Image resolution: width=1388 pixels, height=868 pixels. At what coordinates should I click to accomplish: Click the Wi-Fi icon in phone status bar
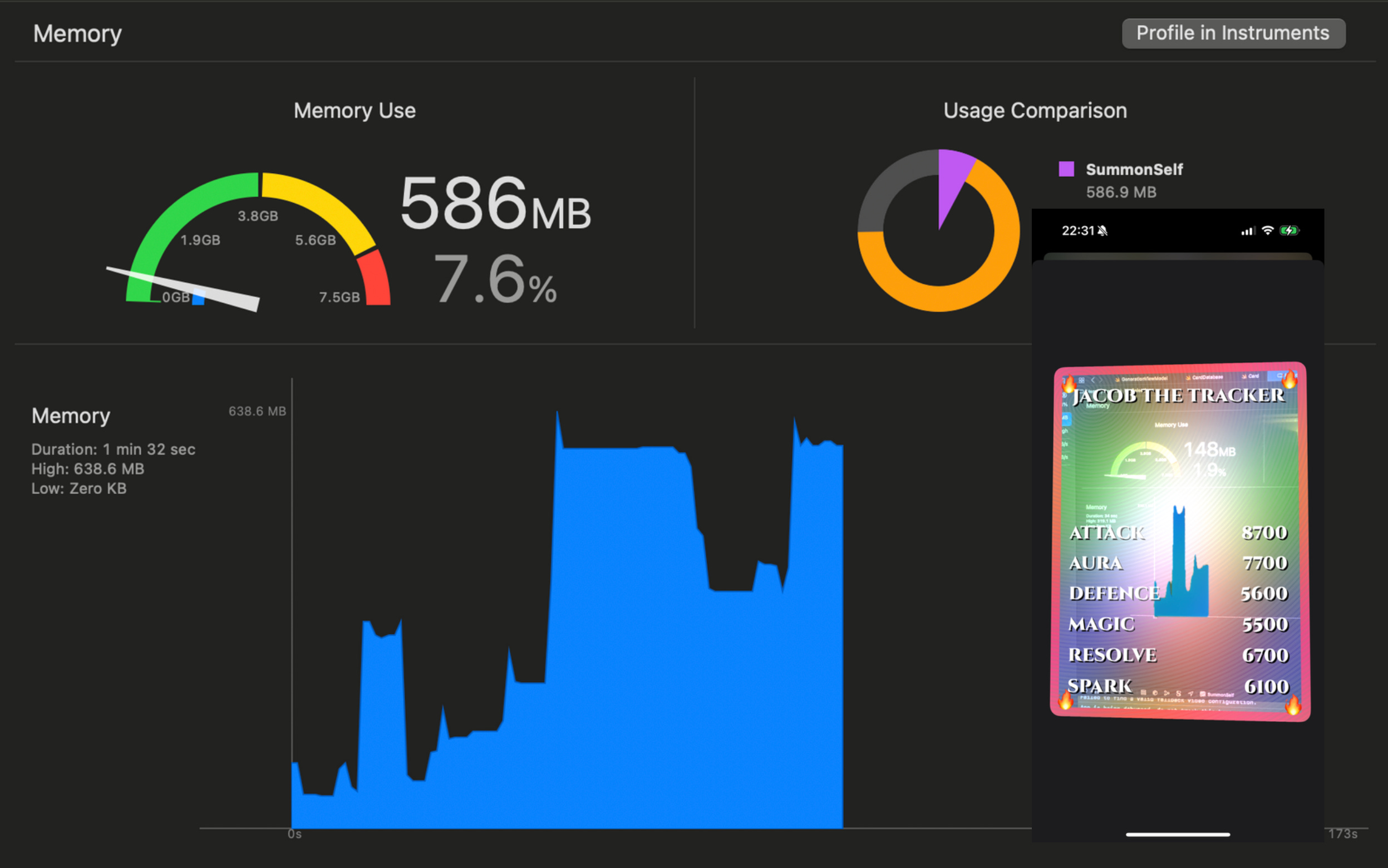pyautogui.click(x=1267, y=231)
